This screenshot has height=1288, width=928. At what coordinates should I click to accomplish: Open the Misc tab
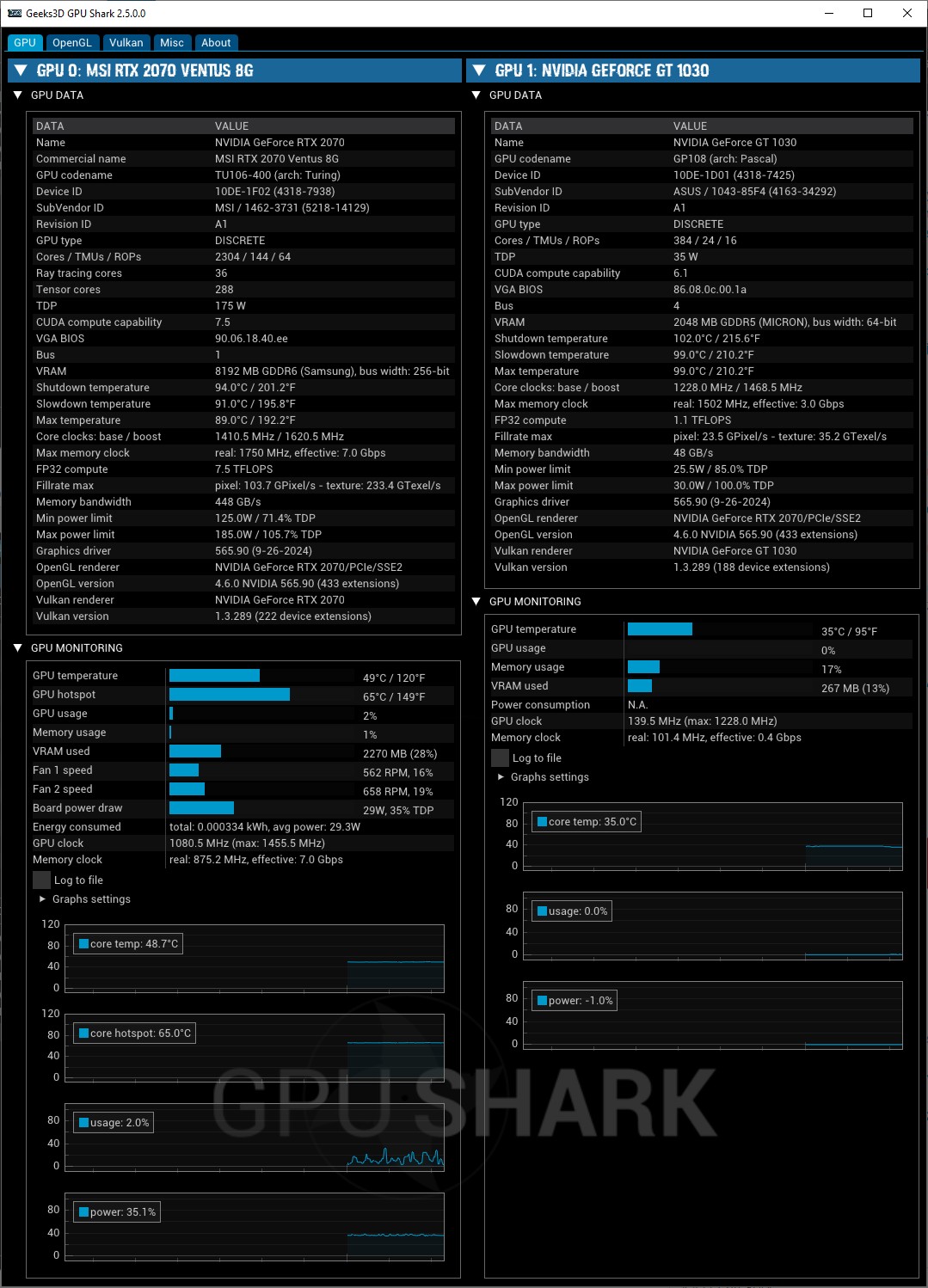pos(172,43)
